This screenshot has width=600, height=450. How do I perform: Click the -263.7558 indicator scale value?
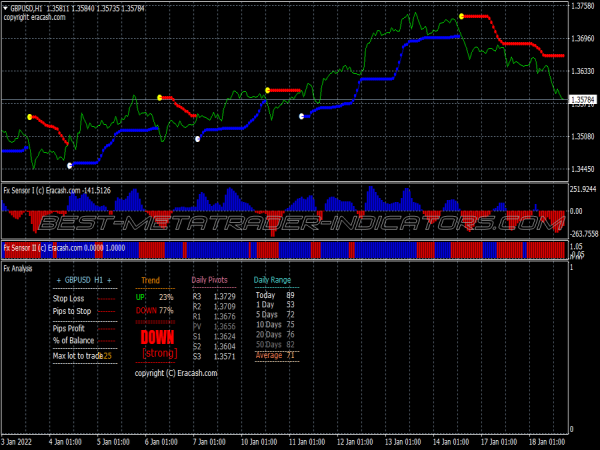pos(584,233)
